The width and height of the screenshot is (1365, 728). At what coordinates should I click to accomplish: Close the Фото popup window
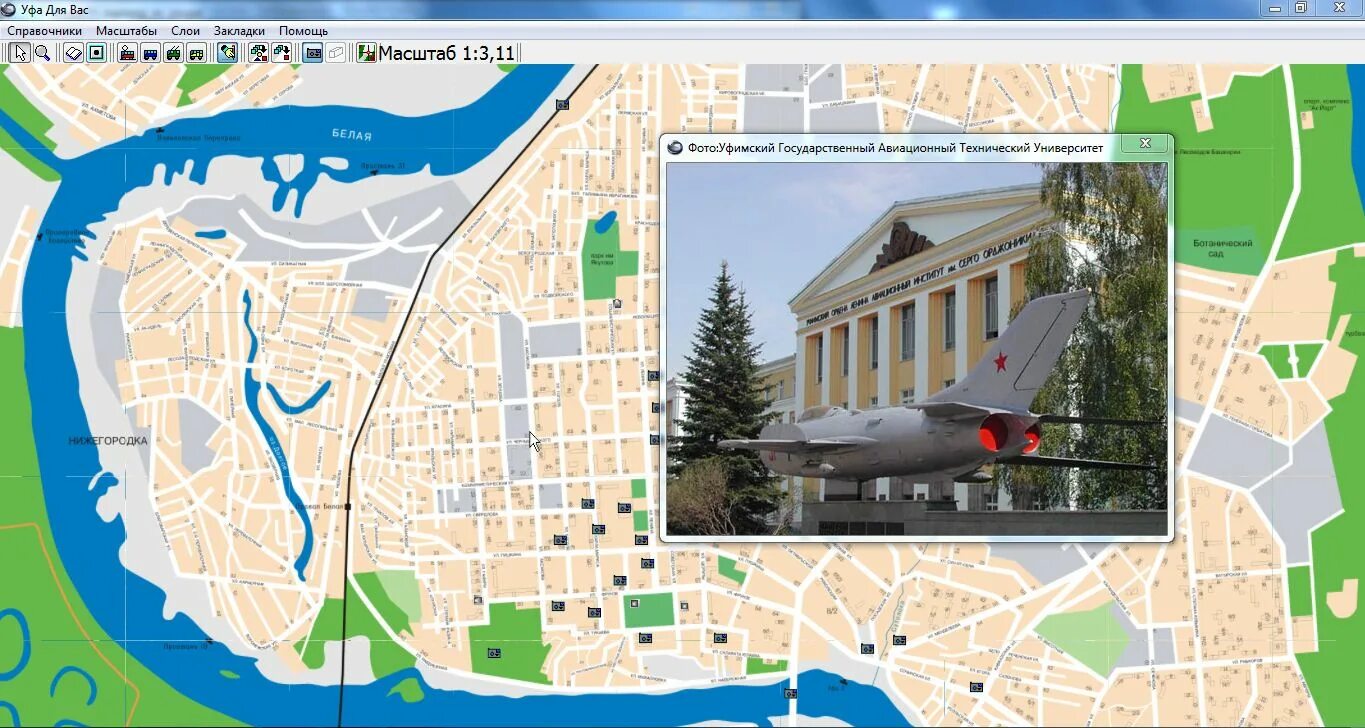[x=1145, y=143]
